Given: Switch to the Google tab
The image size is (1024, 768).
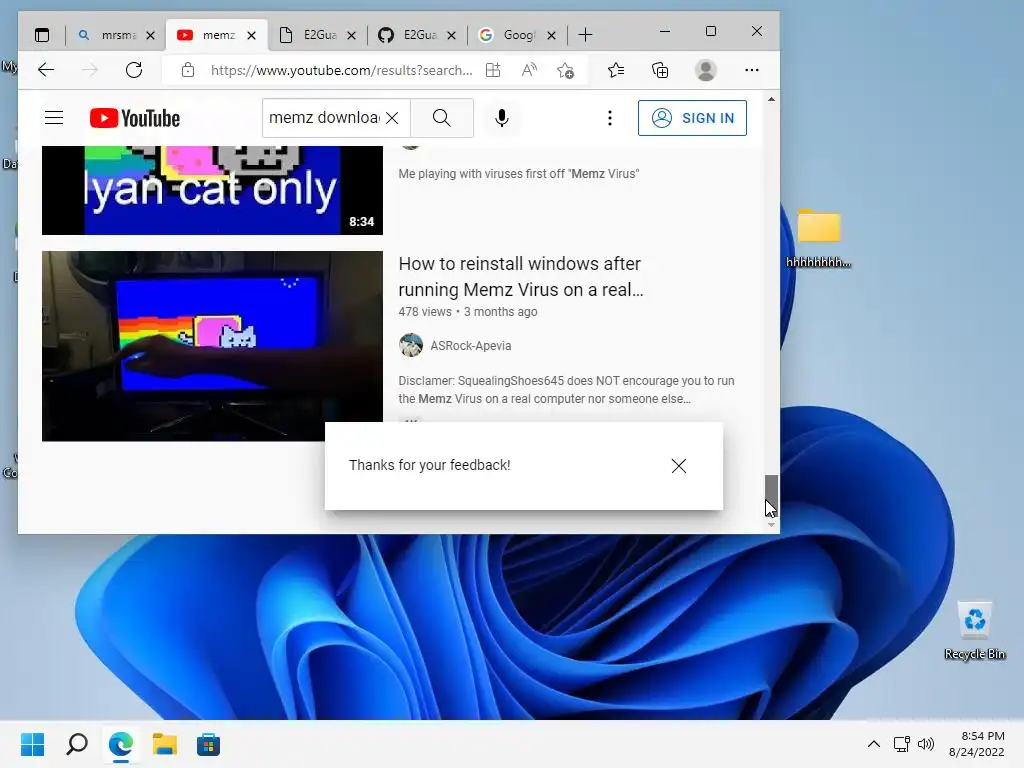Looking at the screenshot, I should pos(518,35).
